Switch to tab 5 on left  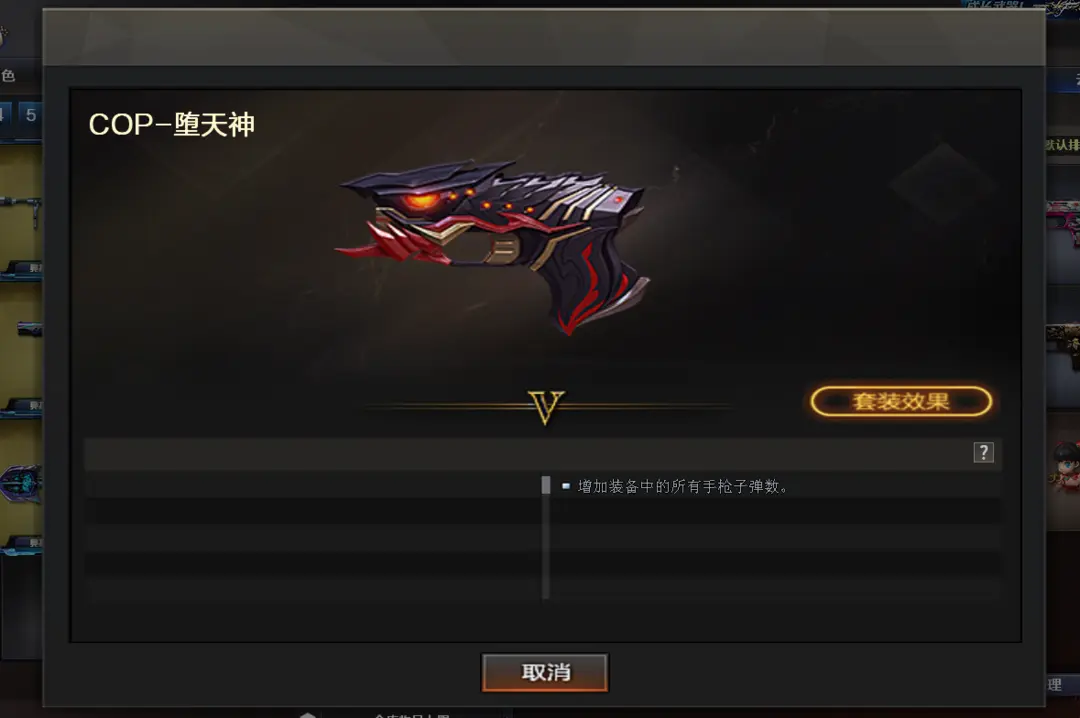pos(30,115)
